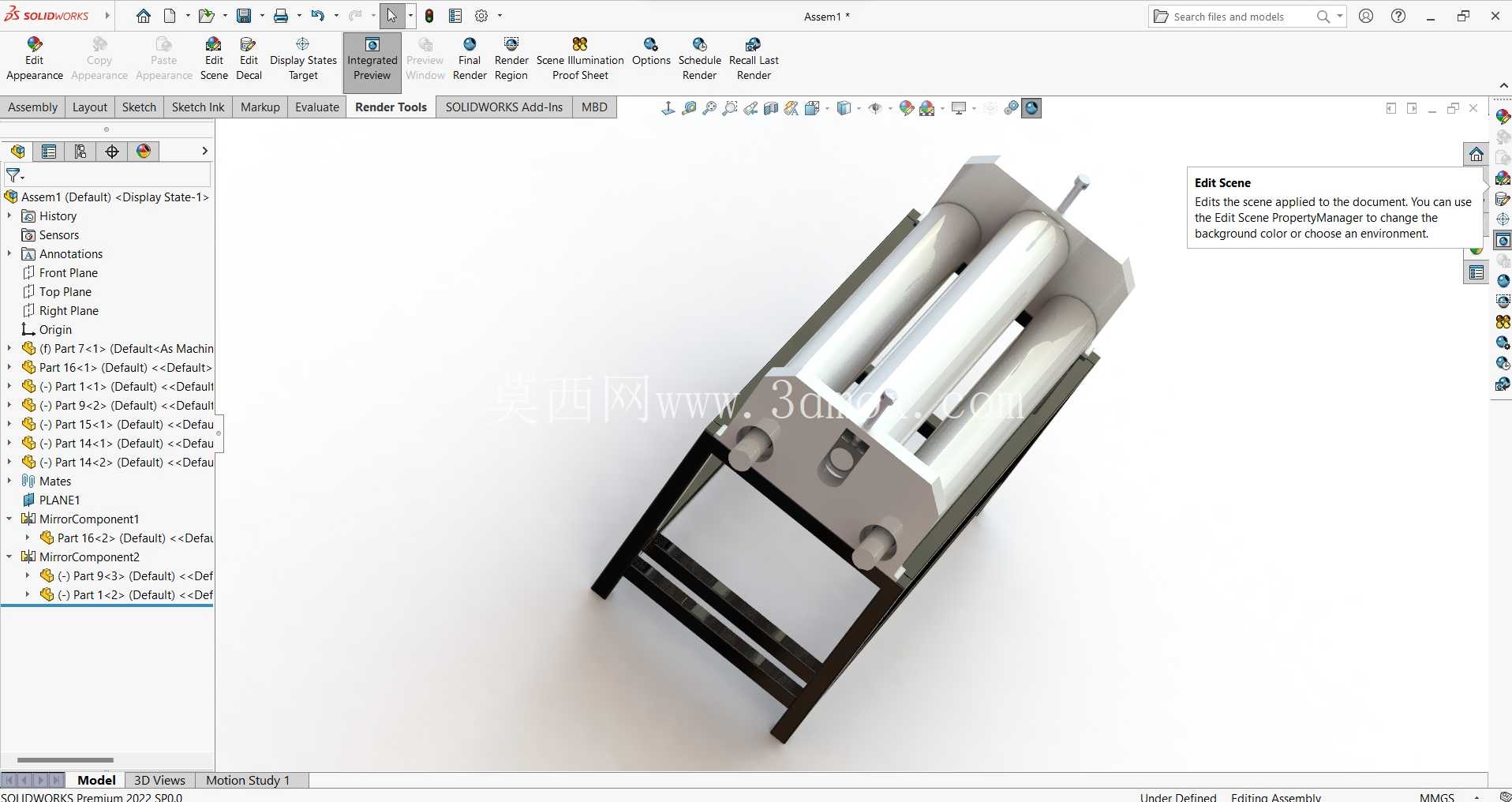Screen dimensions: 1512x802
Task: Open the View Orientation dropdown arrow
Action: [x=828, y=108]
